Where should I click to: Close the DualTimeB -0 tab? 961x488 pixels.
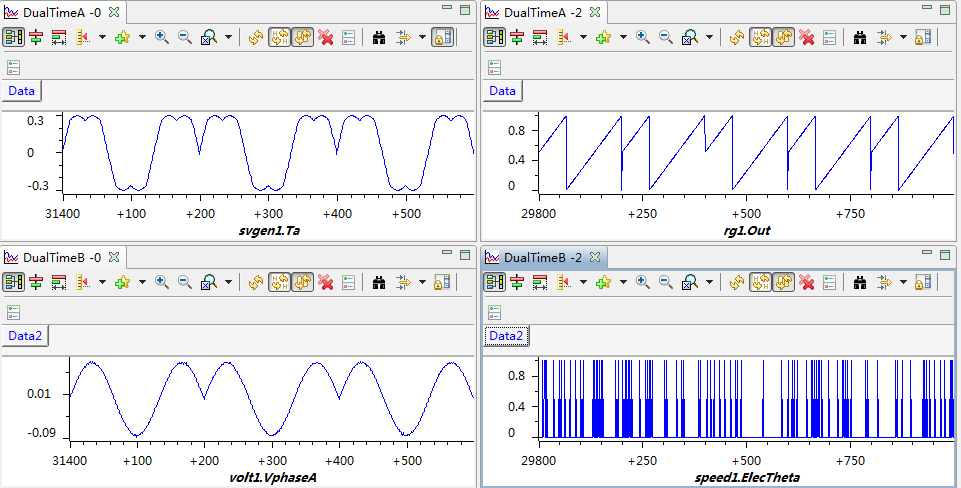coord(113,257)
